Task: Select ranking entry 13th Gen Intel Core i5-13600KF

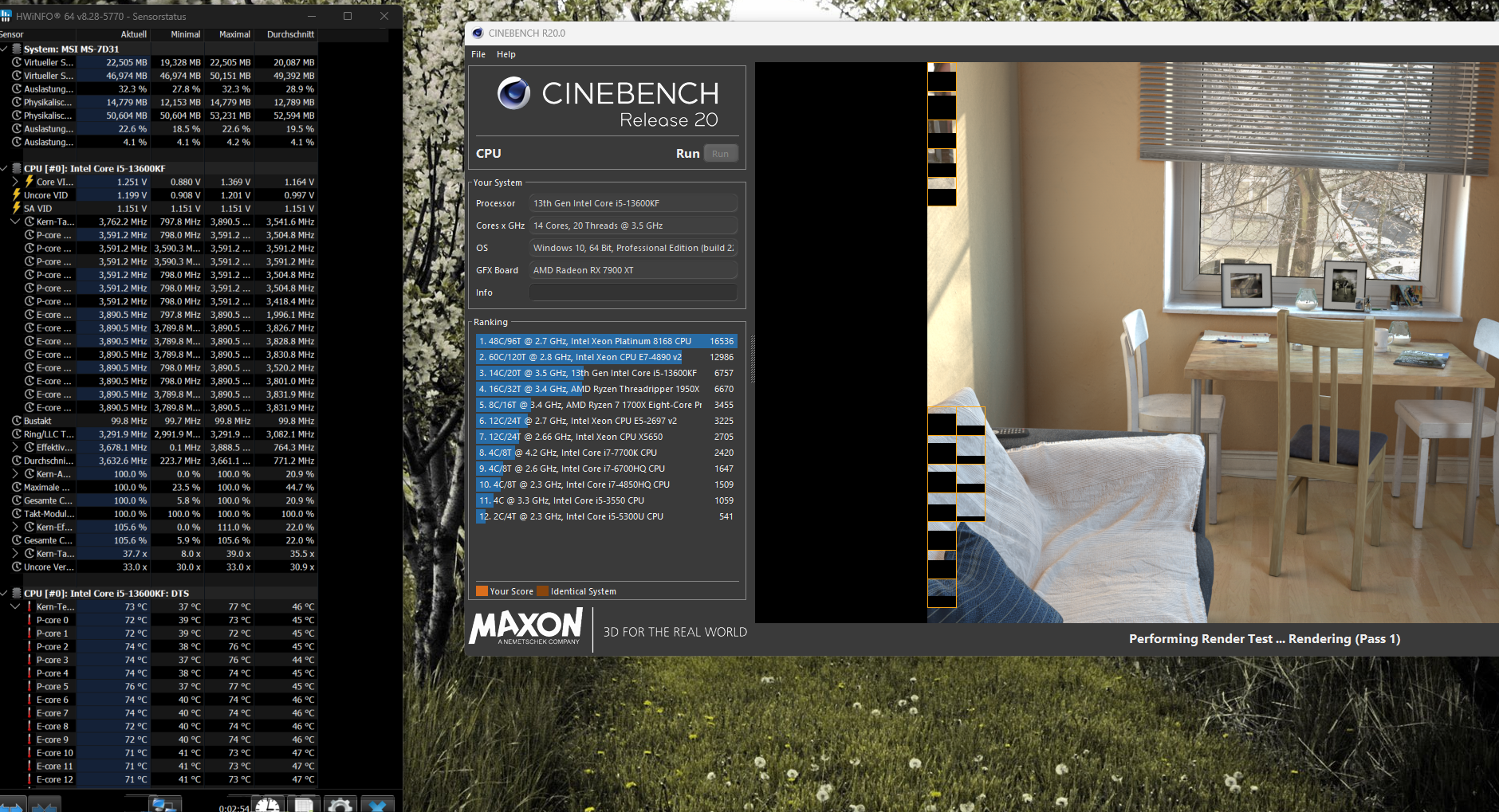Action: pos(606,373)
